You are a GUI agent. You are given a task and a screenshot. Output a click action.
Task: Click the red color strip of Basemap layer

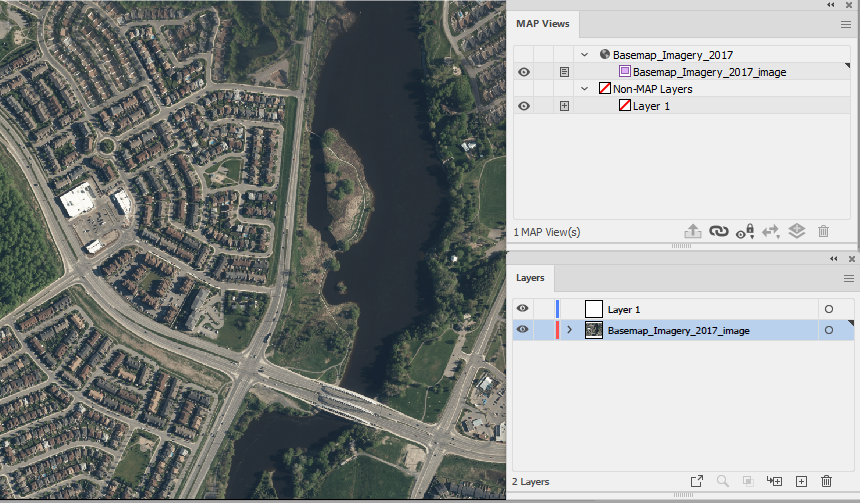click(x=557, y=330)
